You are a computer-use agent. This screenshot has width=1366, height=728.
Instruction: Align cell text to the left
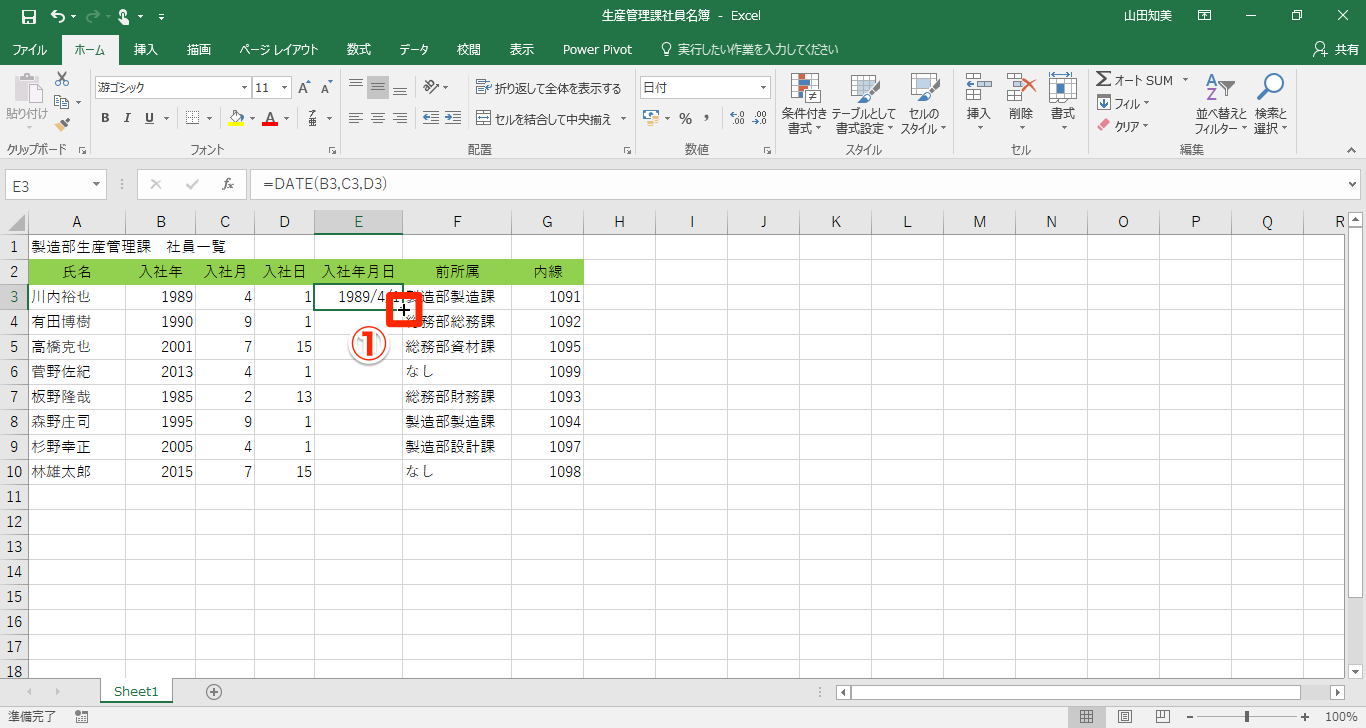tap(356, 118)
